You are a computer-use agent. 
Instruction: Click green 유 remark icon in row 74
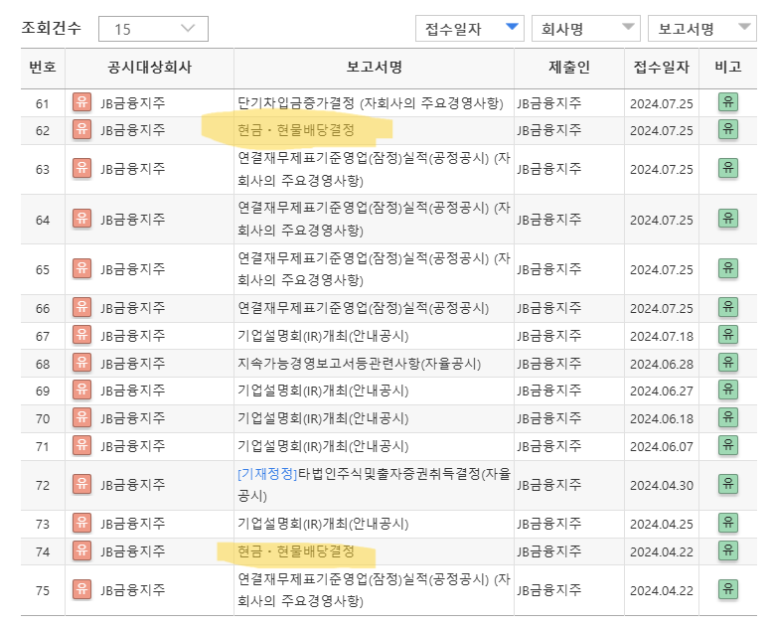pyautogui.click(x=728, y=551)
